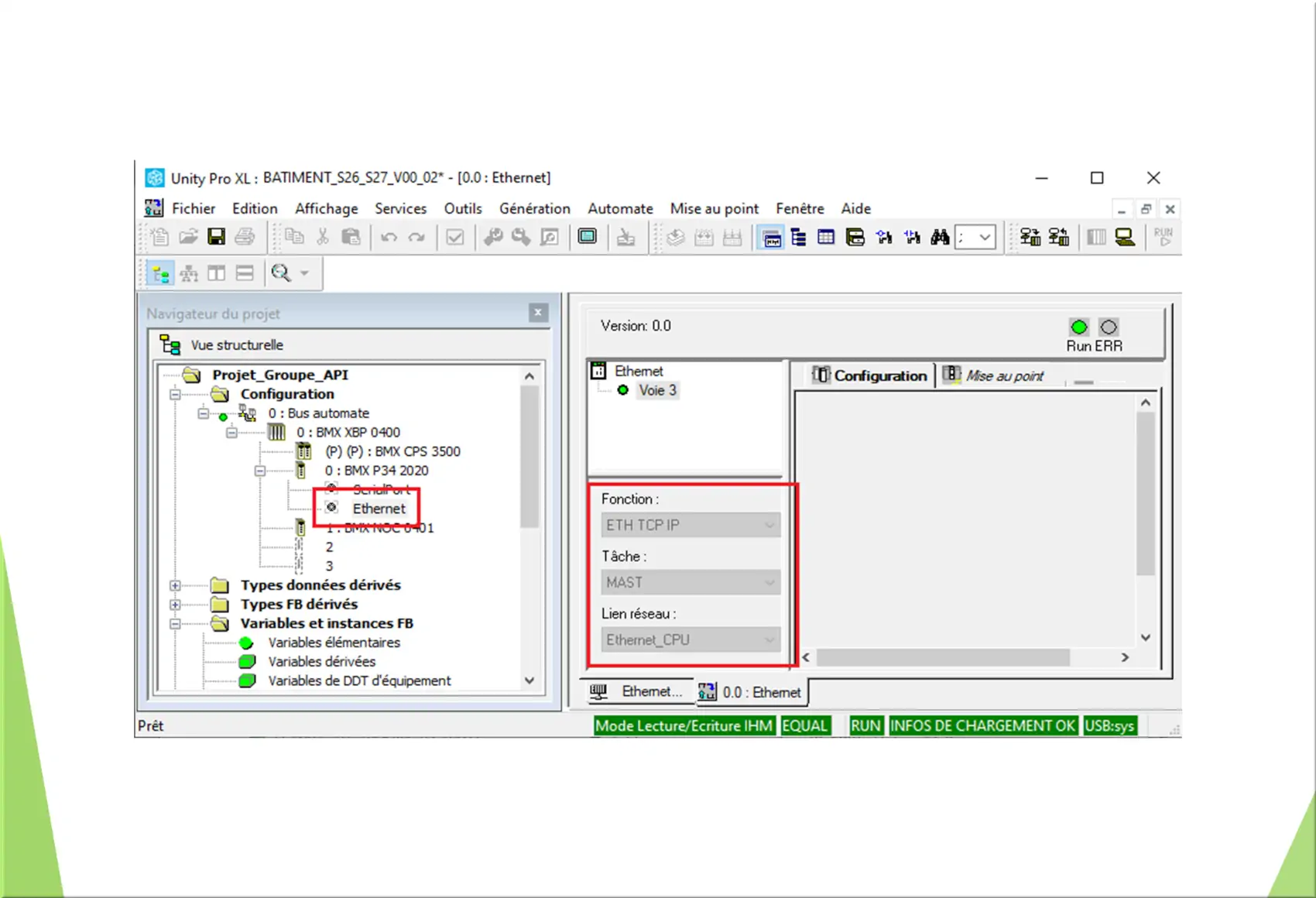This screenshot has height=898, width=1316.
Task: Open the Edition menu
Action: (x=255, y=208)
